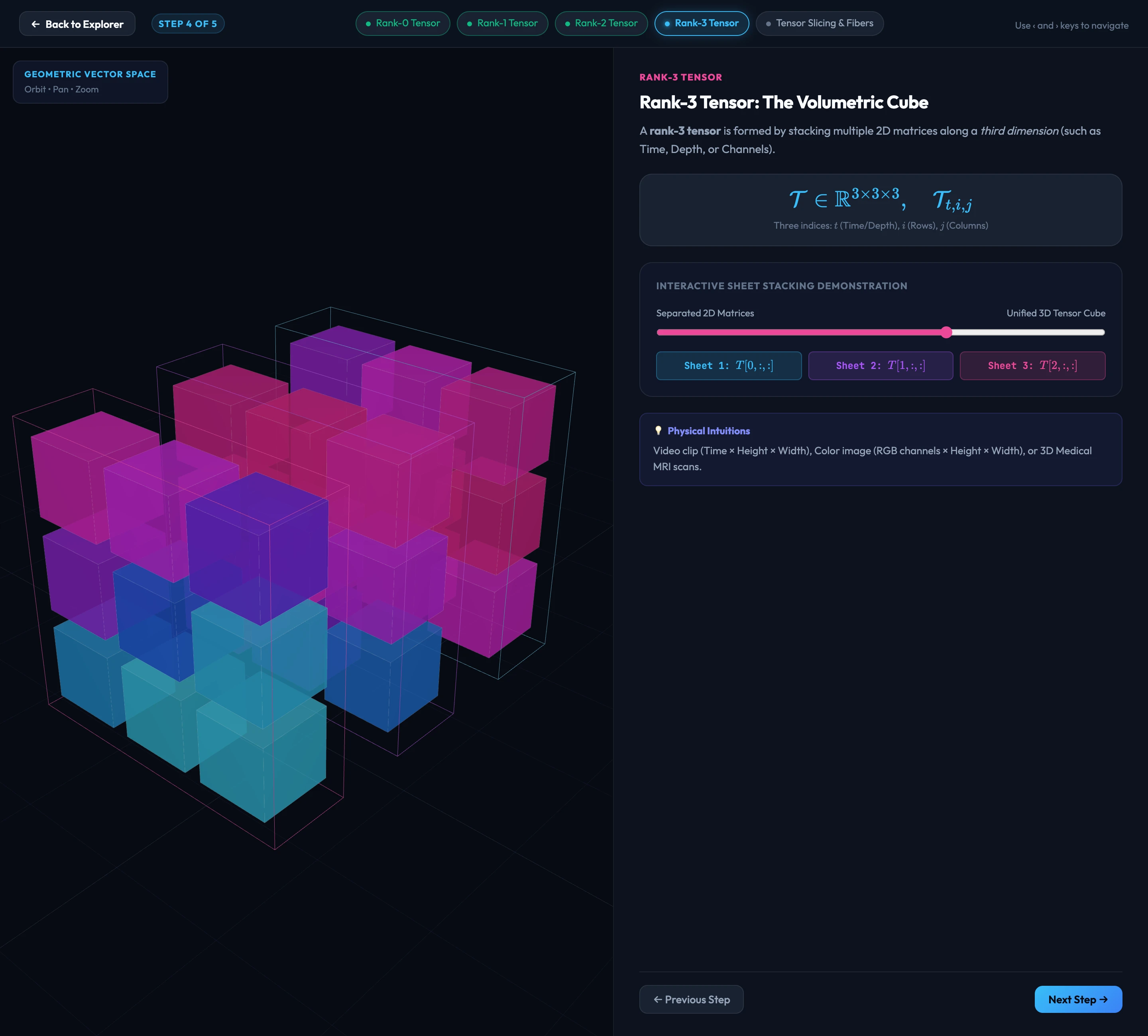Select the Rank-3 Tensor step tab
Image resolution: width=1148 pixels, height=1036 pixels.
(702, 24)
